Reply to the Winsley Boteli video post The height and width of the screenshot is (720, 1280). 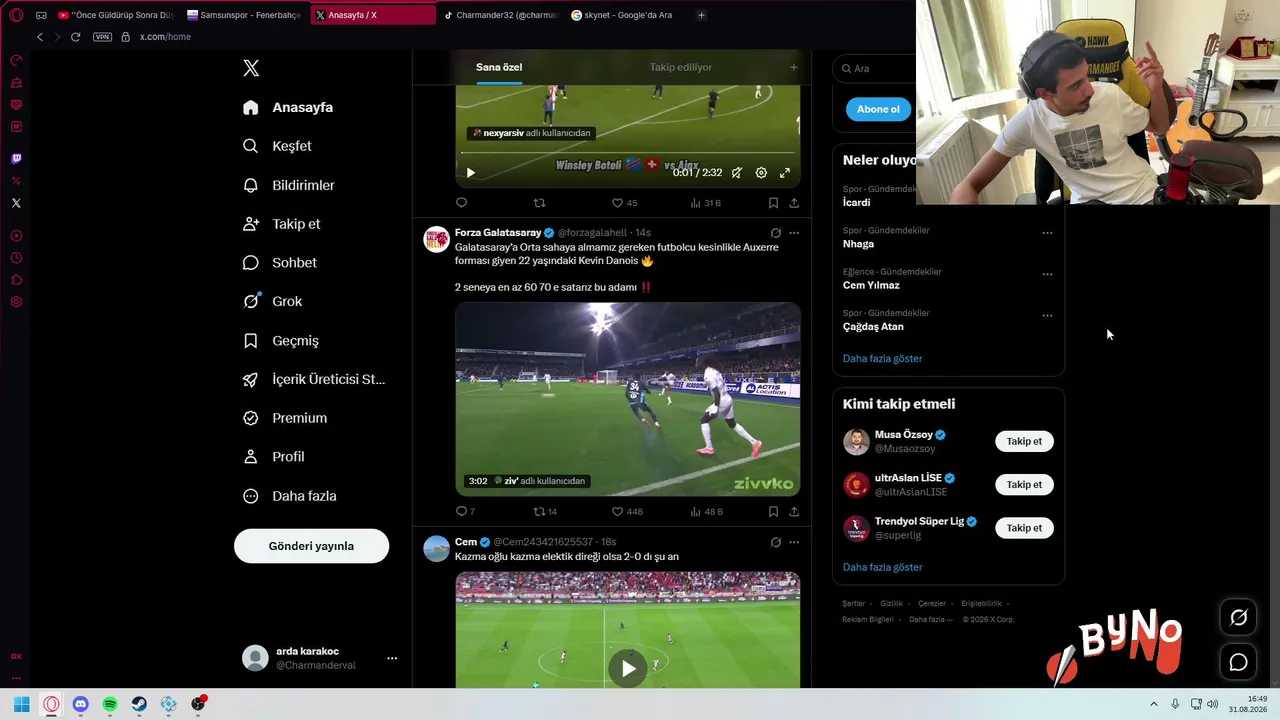[461, 203]
